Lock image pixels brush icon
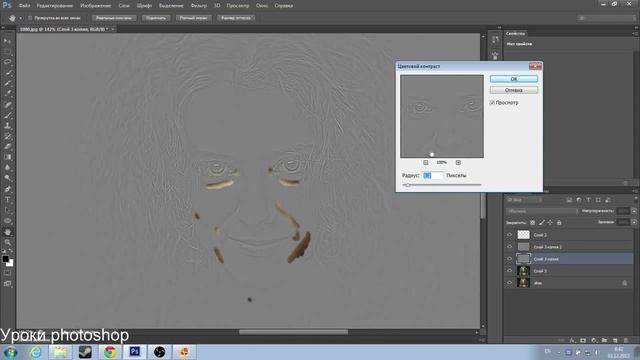This screenshot has height=360, width=640. (x=542, y=222)
